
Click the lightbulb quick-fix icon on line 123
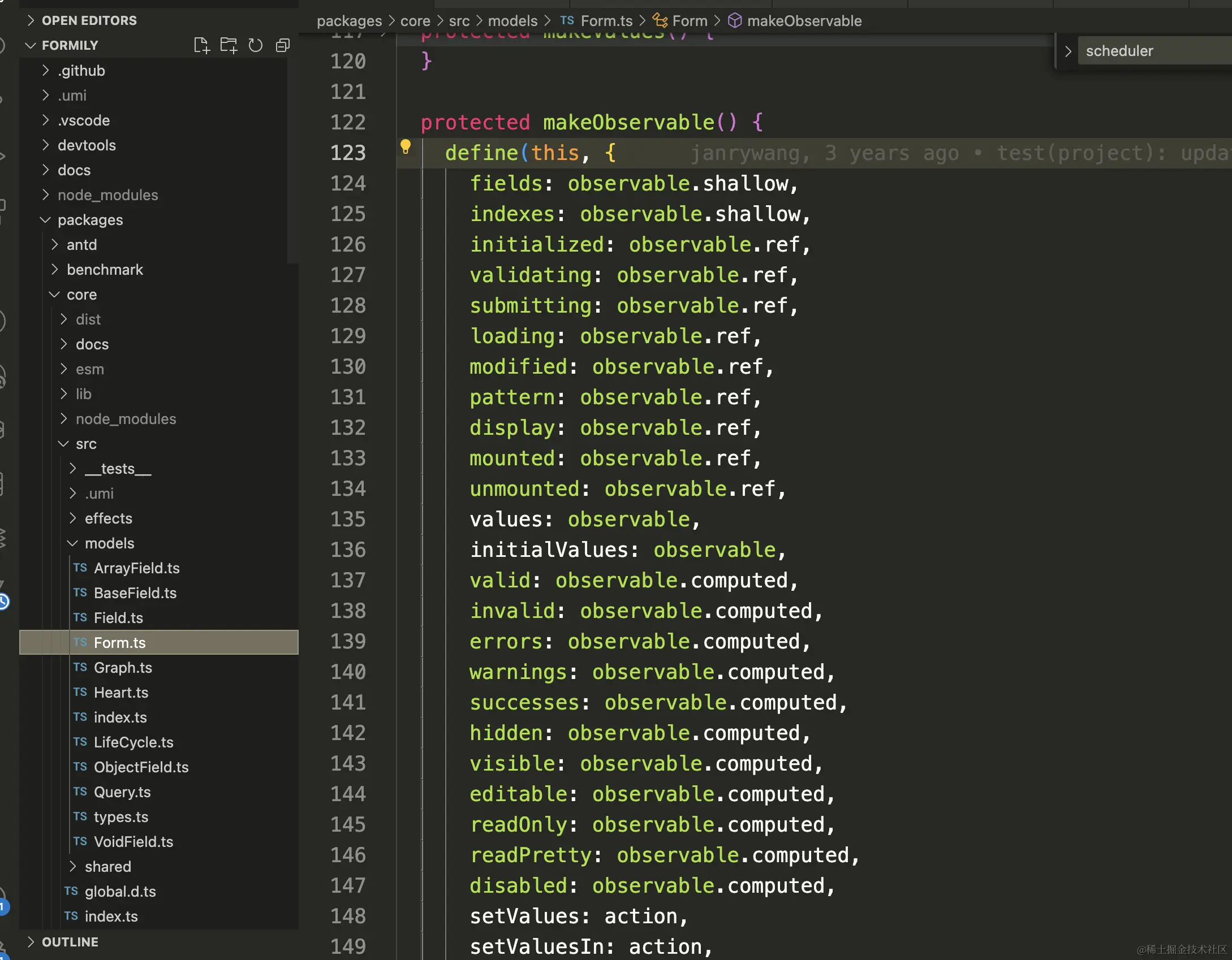406,147
